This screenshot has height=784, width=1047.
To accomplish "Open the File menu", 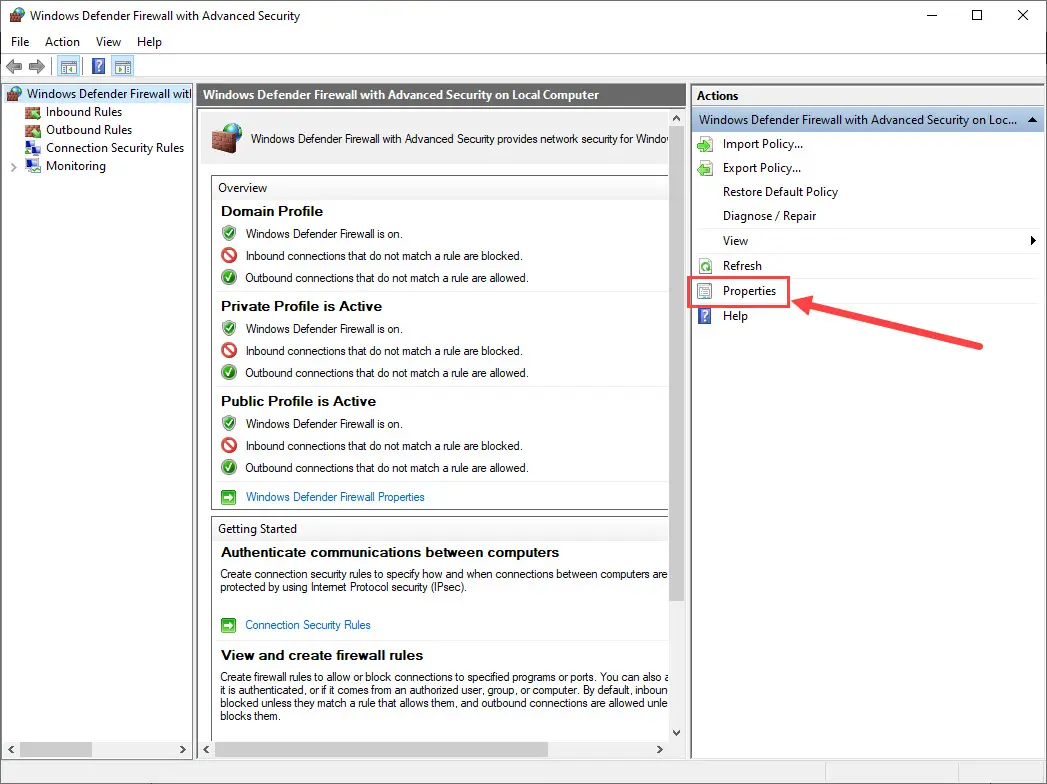I will [x=20, y=41].
